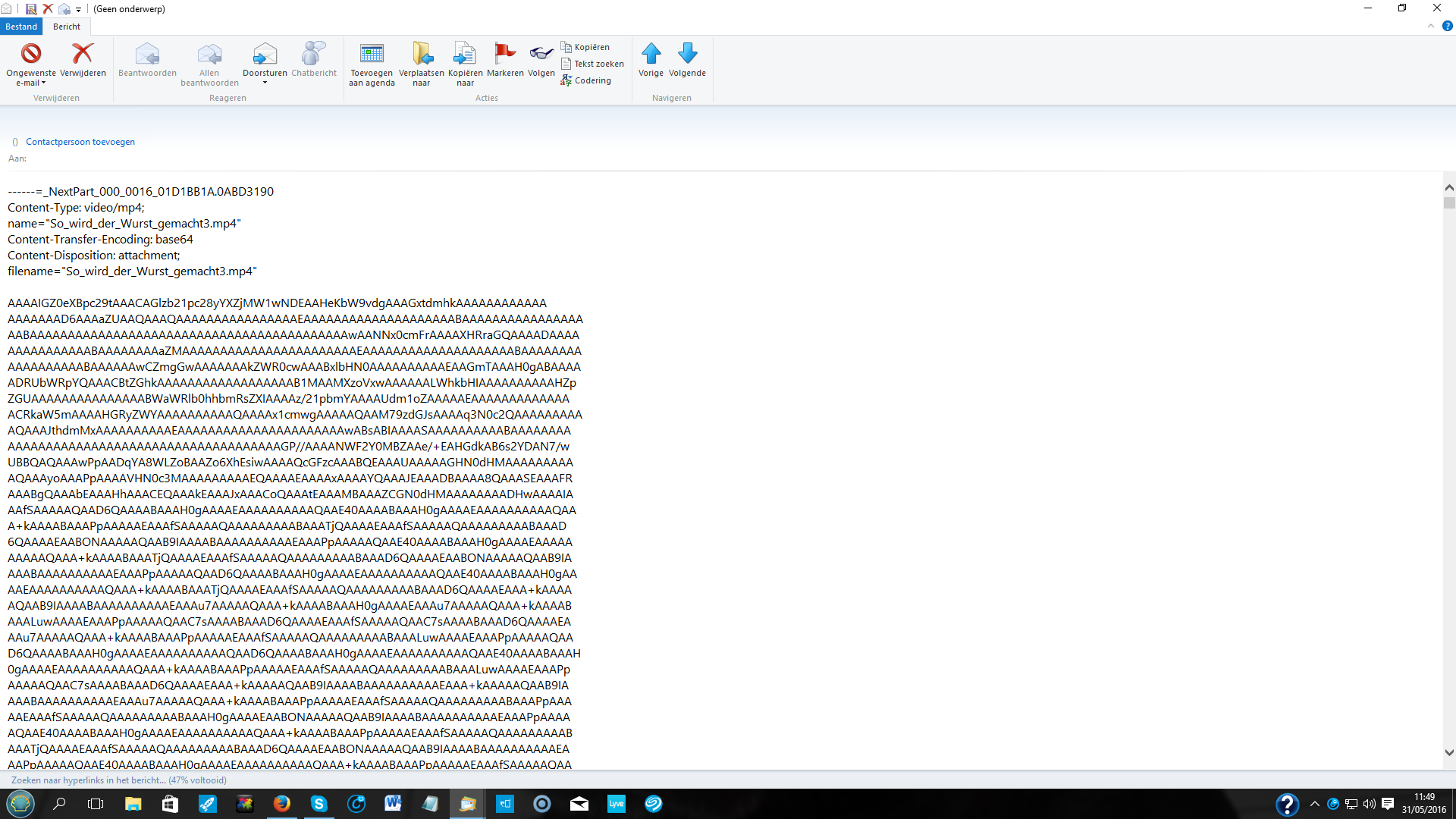
Task: Open Microsoft Word from the taskbar
Action: point(393,804)
